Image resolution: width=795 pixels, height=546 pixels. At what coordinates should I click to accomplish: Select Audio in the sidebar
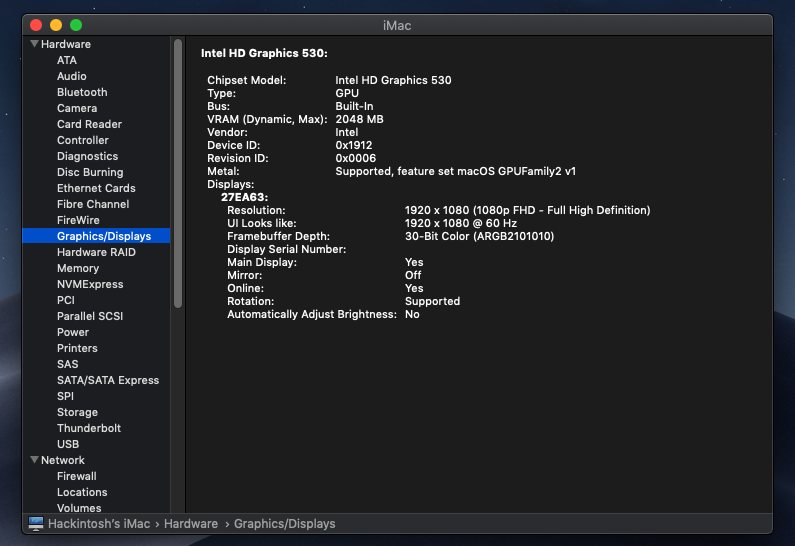click(x=71, y=76)
